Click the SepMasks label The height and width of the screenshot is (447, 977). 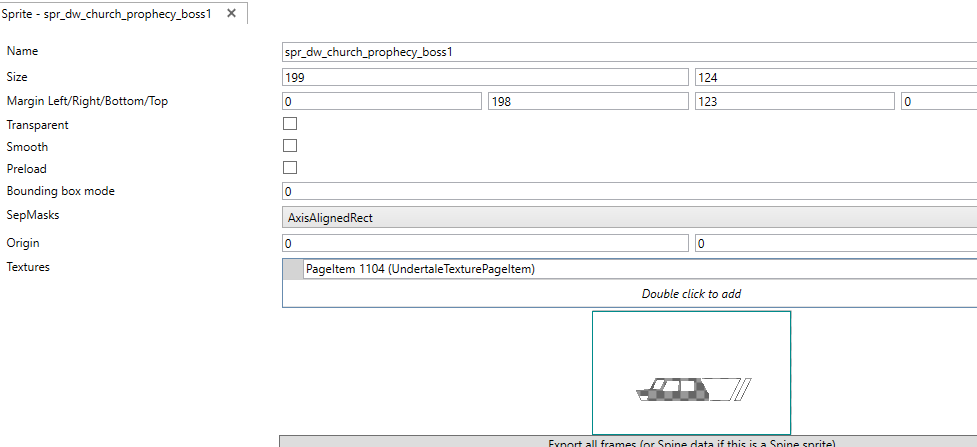click(x=32, y=215)
